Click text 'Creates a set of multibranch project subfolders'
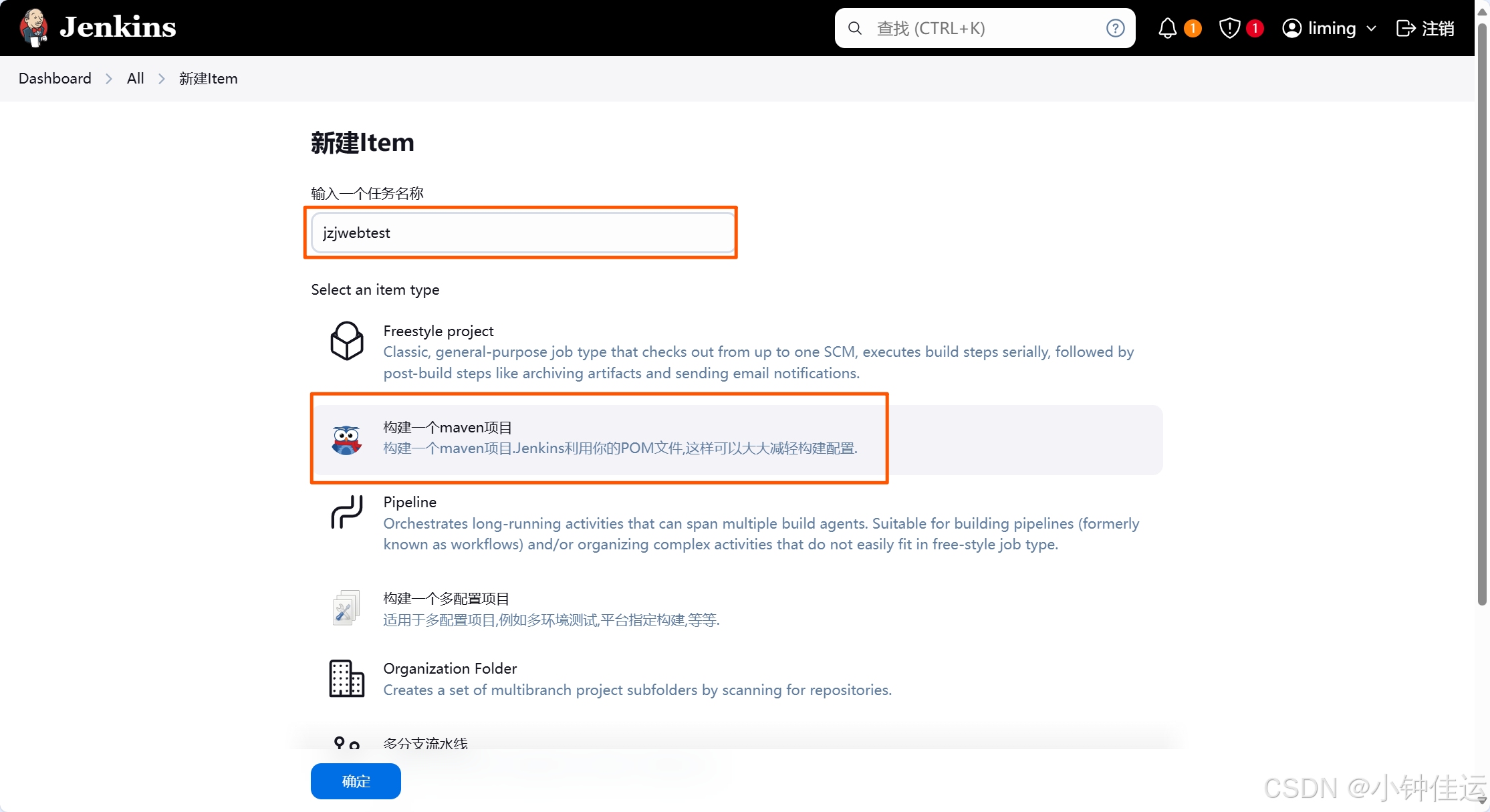 [x=637, y=690]
